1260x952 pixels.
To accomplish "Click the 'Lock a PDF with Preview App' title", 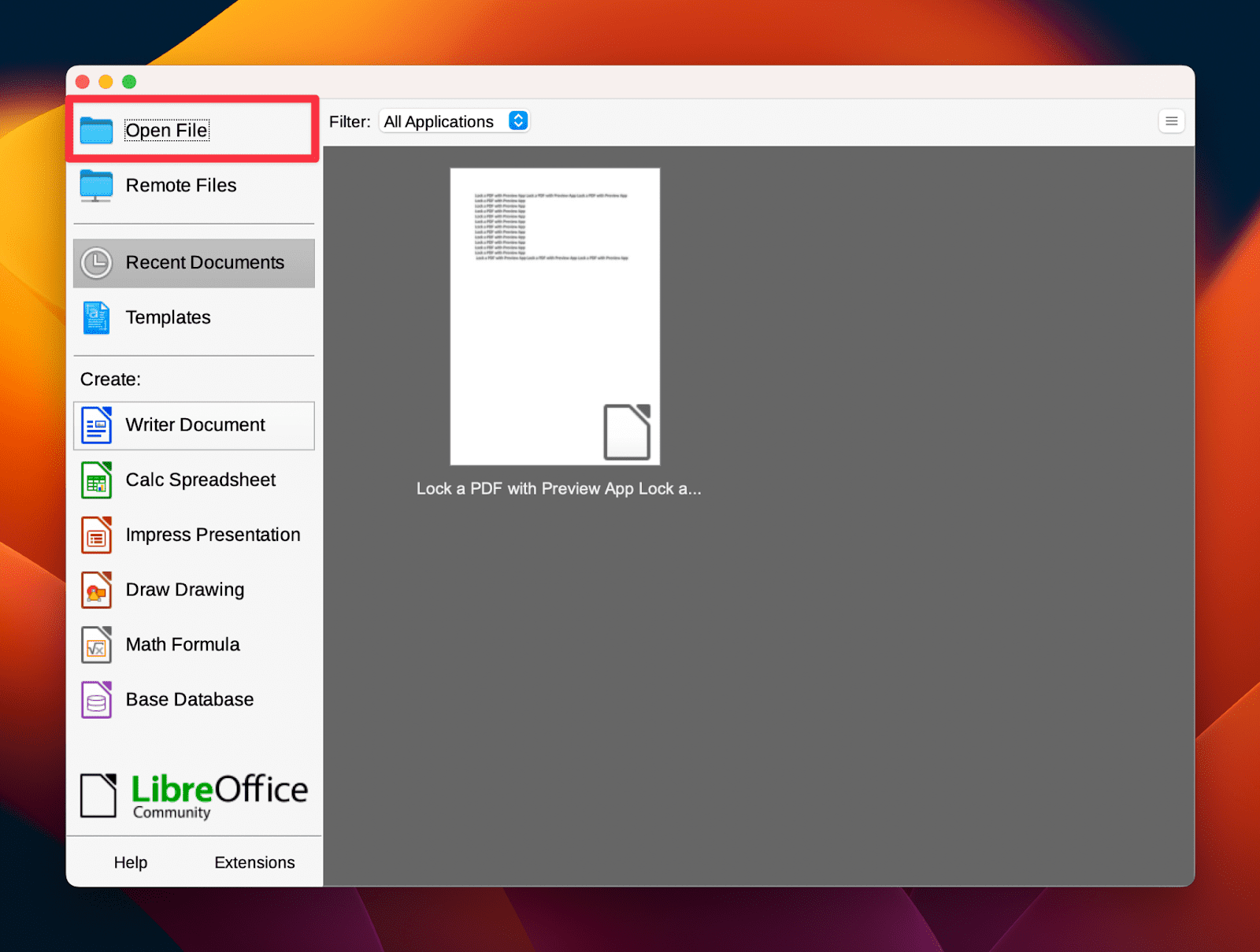I will pos(559,489).
